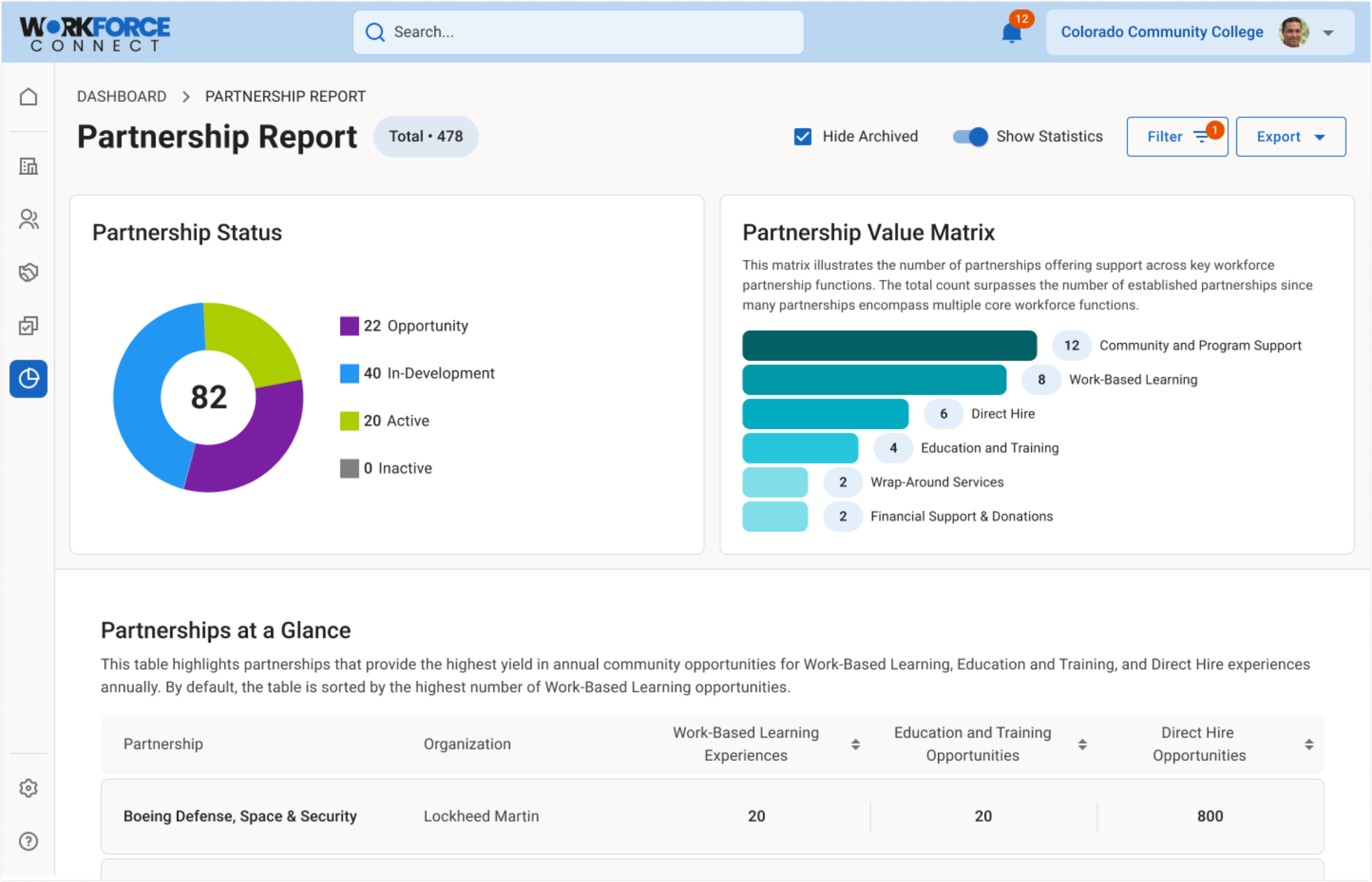Click the gray Inactive legend swatch

349,469
